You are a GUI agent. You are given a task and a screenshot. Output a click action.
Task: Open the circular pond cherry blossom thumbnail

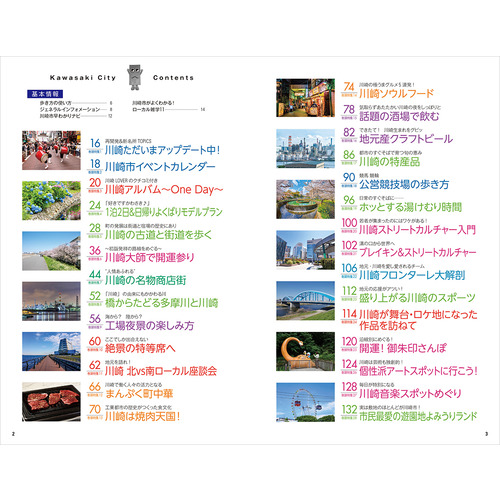pyautogui.click(x=305, y=199)
